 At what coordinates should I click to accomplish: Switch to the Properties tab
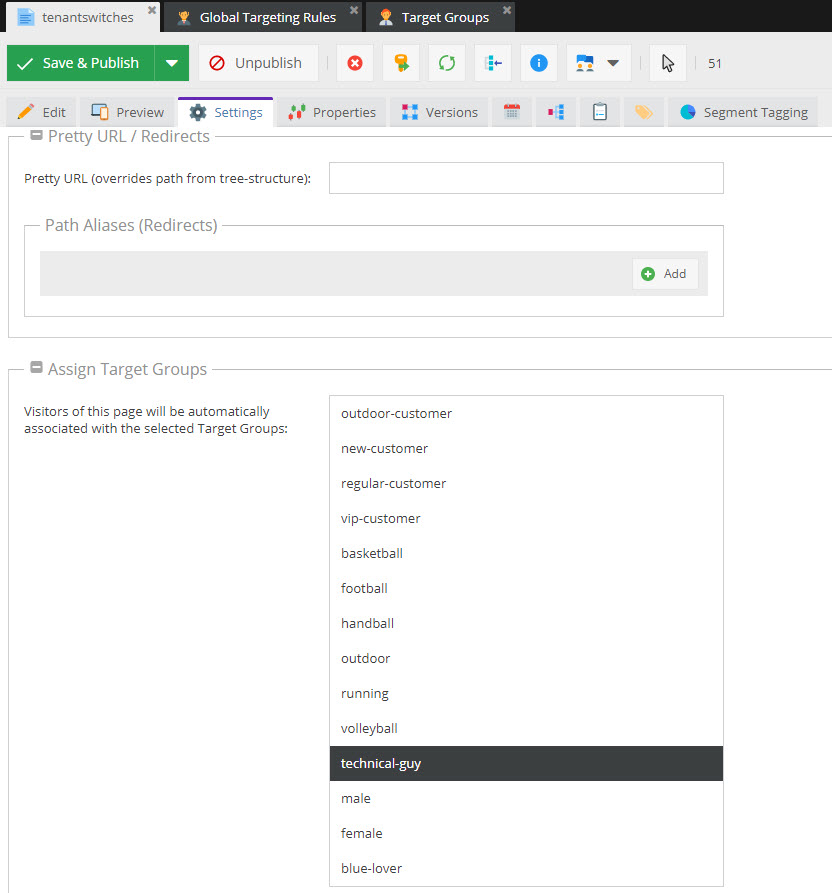pos(332,112)
